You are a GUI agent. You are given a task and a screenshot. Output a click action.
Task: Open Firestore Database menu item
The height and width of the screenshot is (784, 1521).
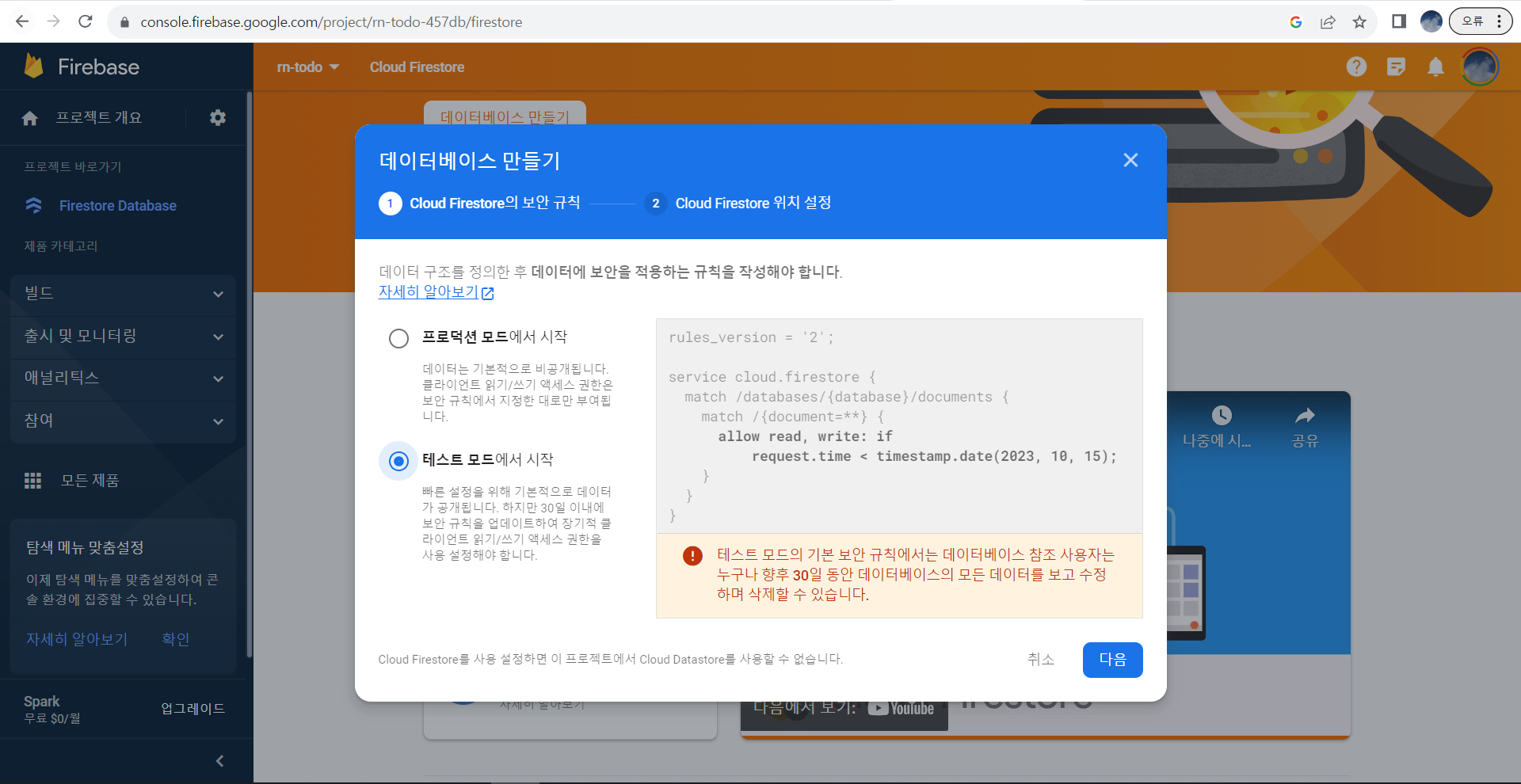pos(118,206)
